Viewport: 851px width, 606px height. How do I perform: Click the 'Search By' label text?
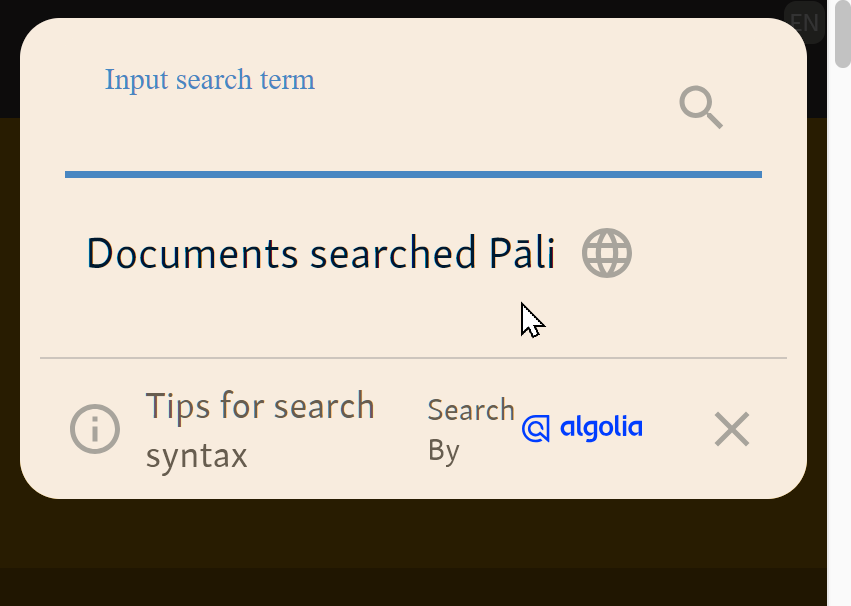[470, 430]
